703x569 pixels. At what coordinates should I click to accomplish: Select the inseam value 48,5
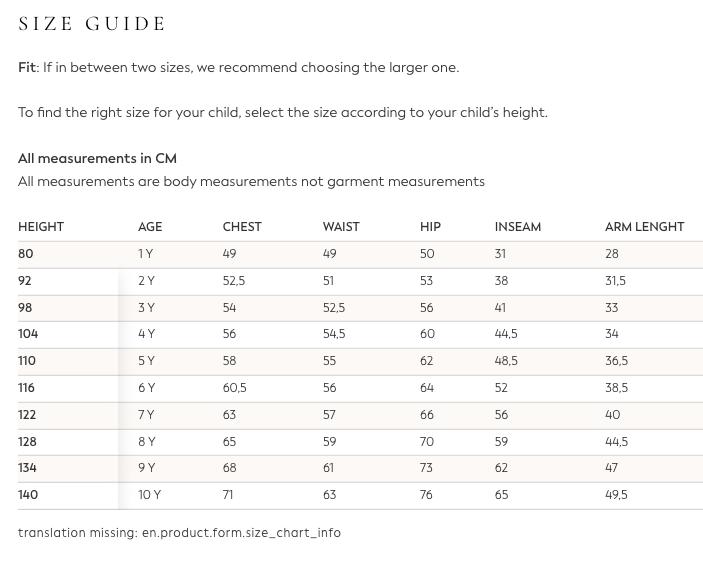pyautogui.click(x=506, y=361)
